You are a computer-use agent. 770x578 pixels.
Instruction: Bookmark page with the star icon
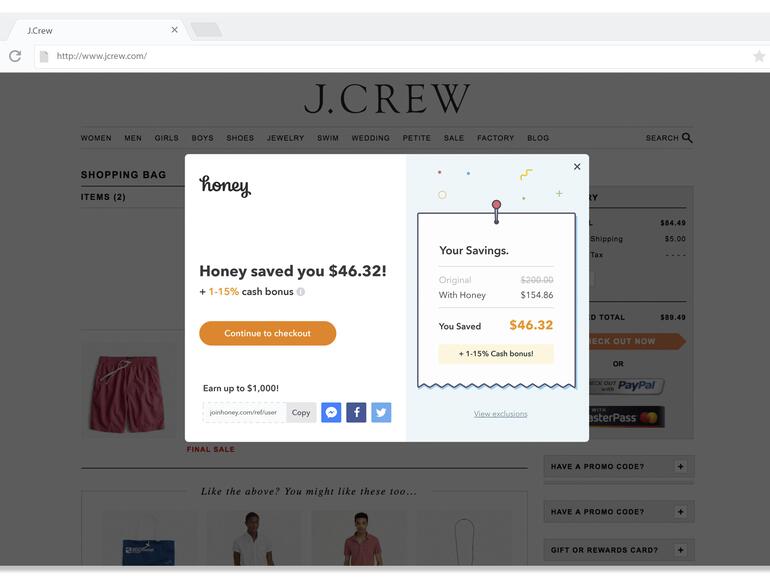[x=759, y=56]
